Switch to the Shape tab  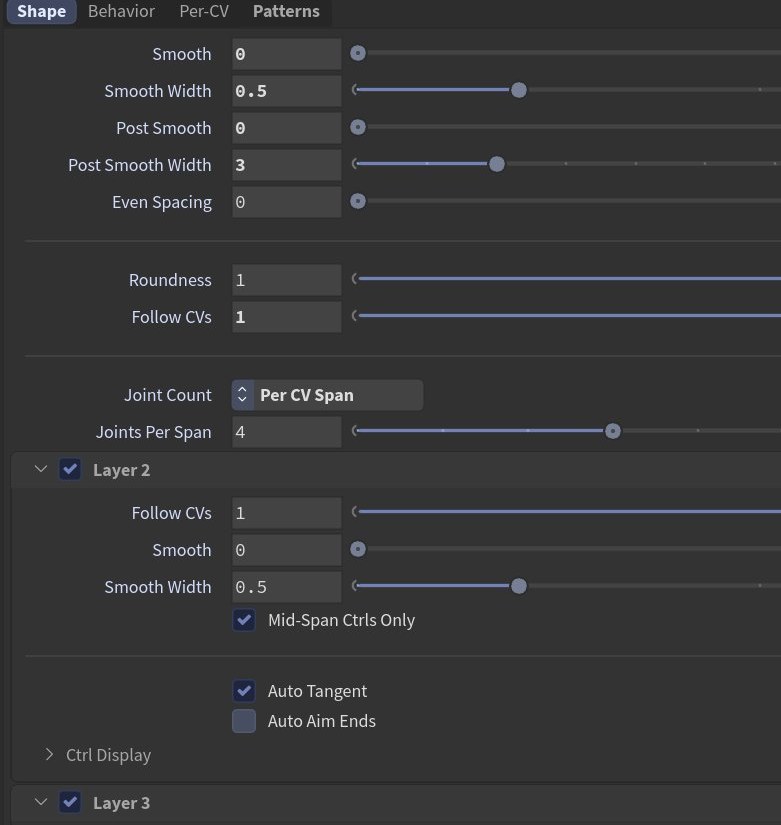pos(42,11)
